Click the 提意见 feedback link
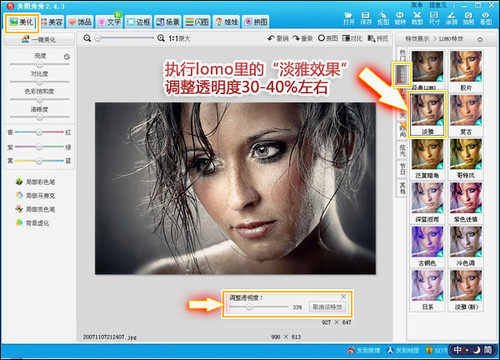The image size is (500, 360). (438, 5)
